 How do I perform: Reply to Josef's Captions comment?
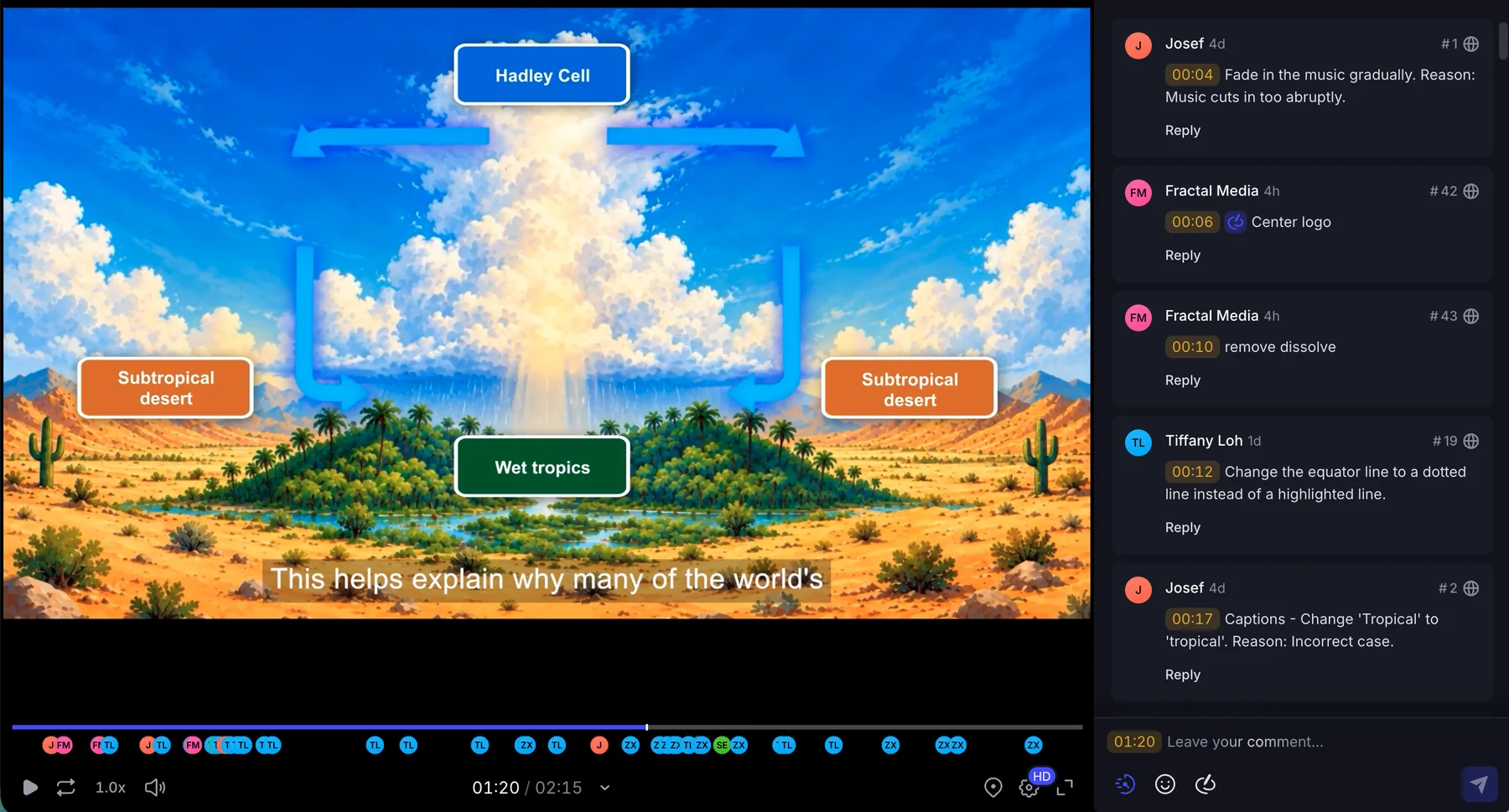tap(1182, 675)
